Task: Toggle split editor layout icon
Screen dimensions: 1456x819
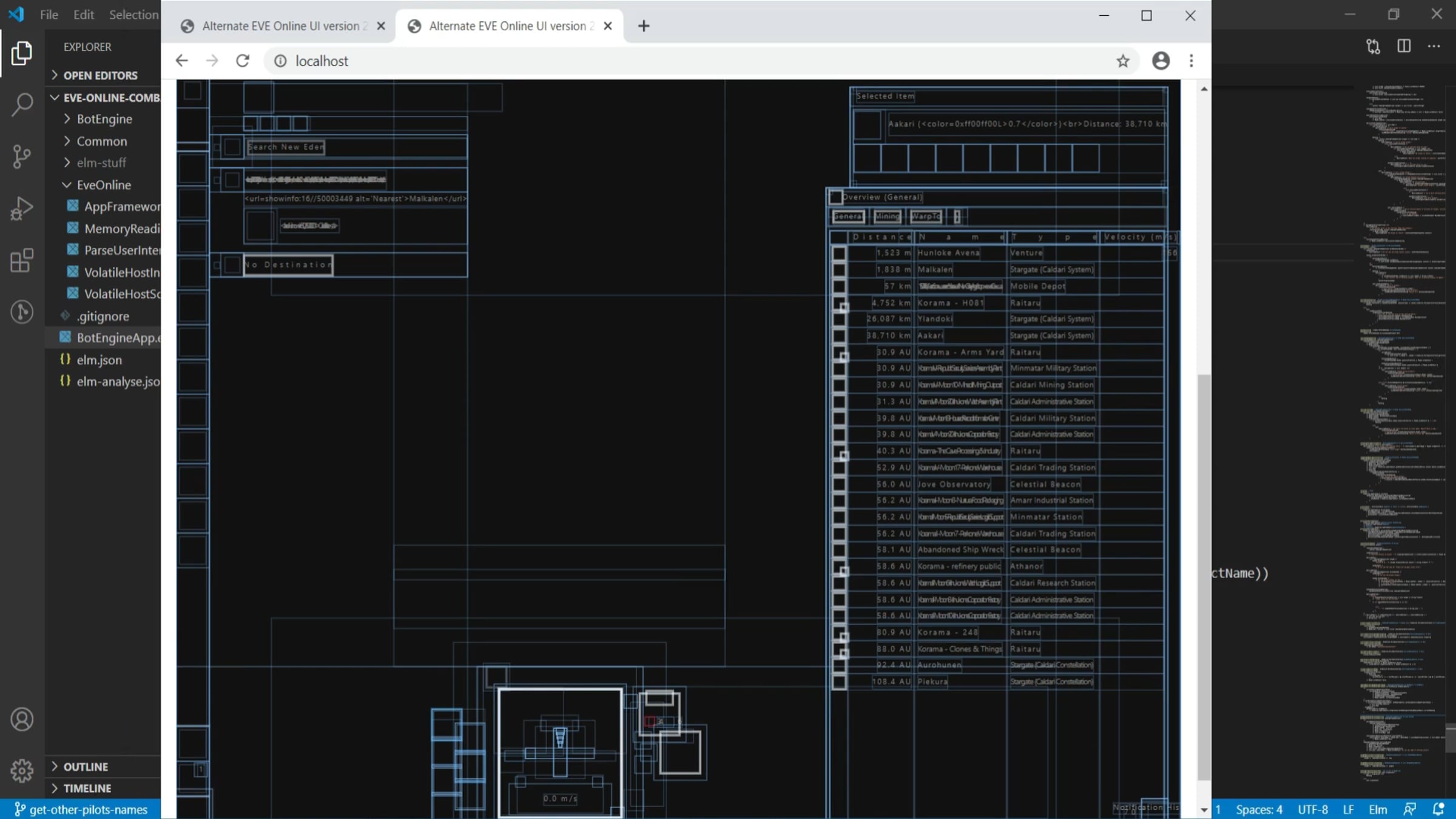Action: (x=1404, y=46)
